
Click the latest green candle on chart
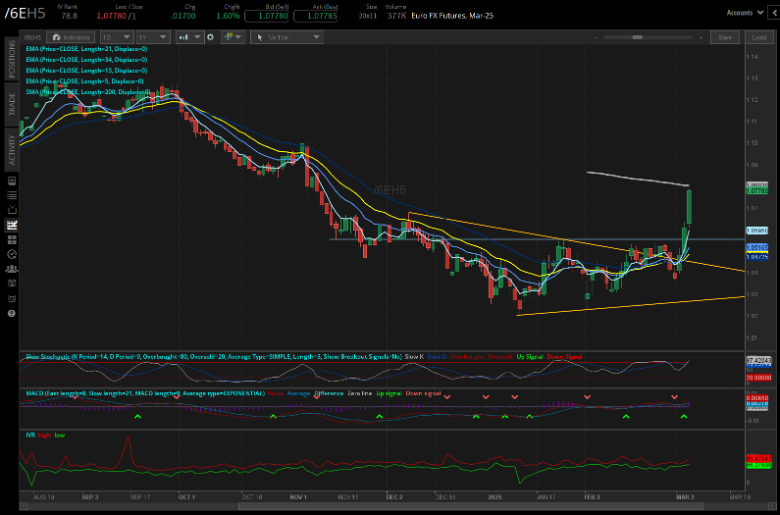[689, 207]
